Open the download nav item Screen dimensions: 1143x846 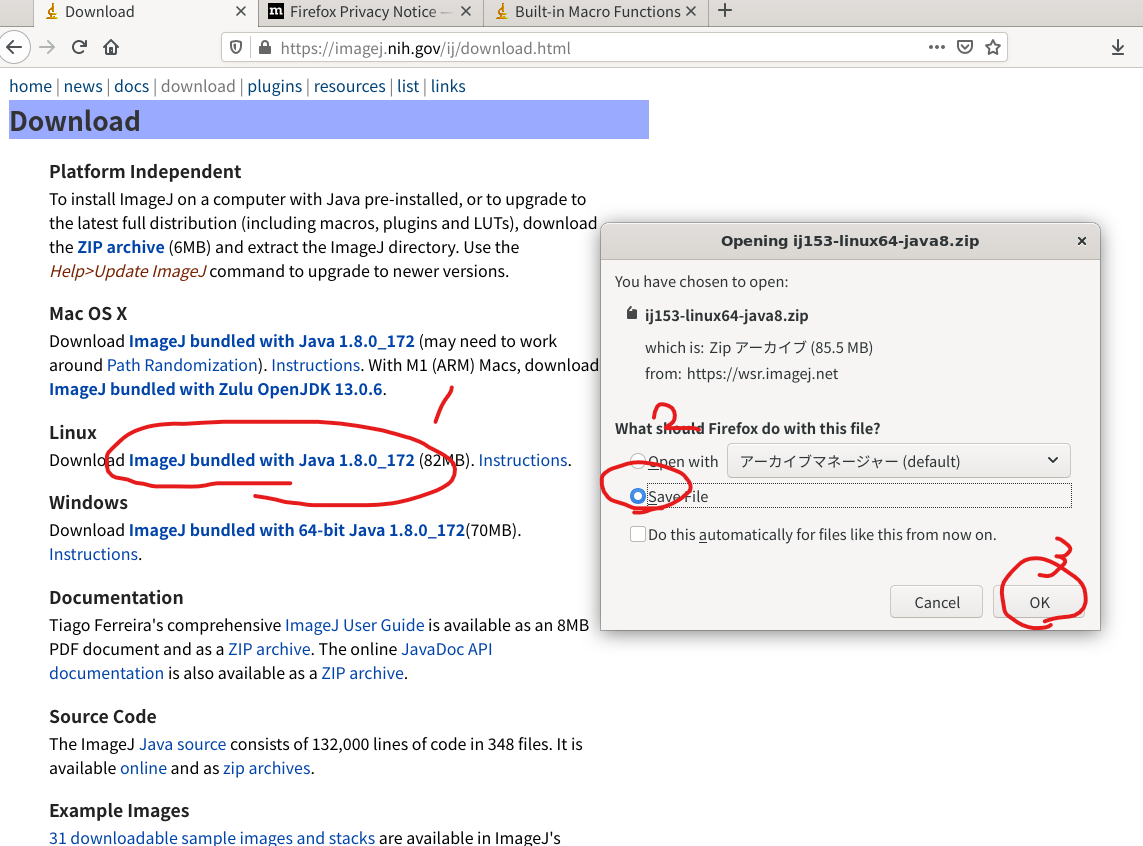(x=198, y=86)
